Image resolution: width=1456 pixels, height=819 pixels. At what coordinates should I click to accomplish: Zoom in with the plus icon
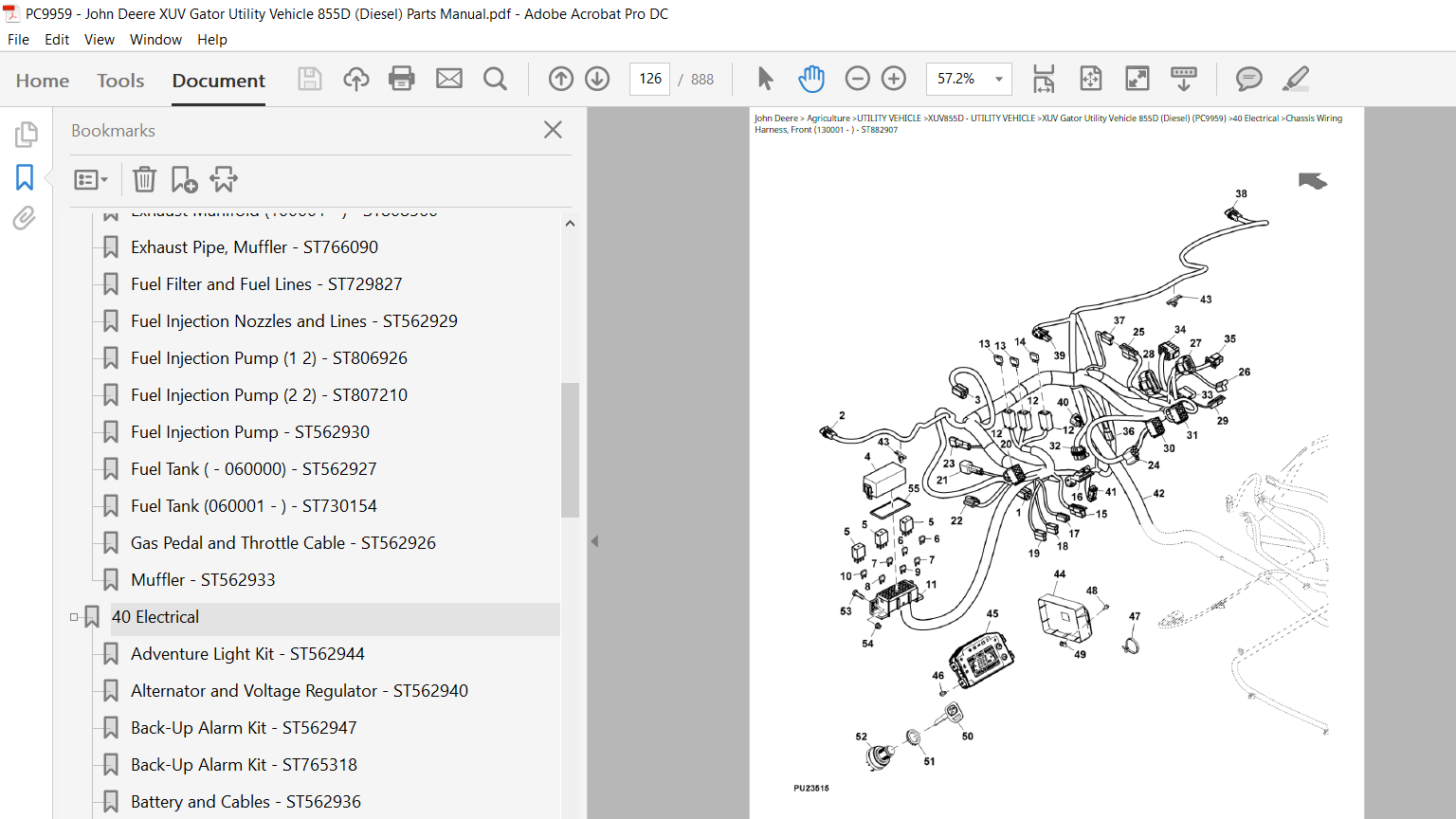click(x=894, y=79)
